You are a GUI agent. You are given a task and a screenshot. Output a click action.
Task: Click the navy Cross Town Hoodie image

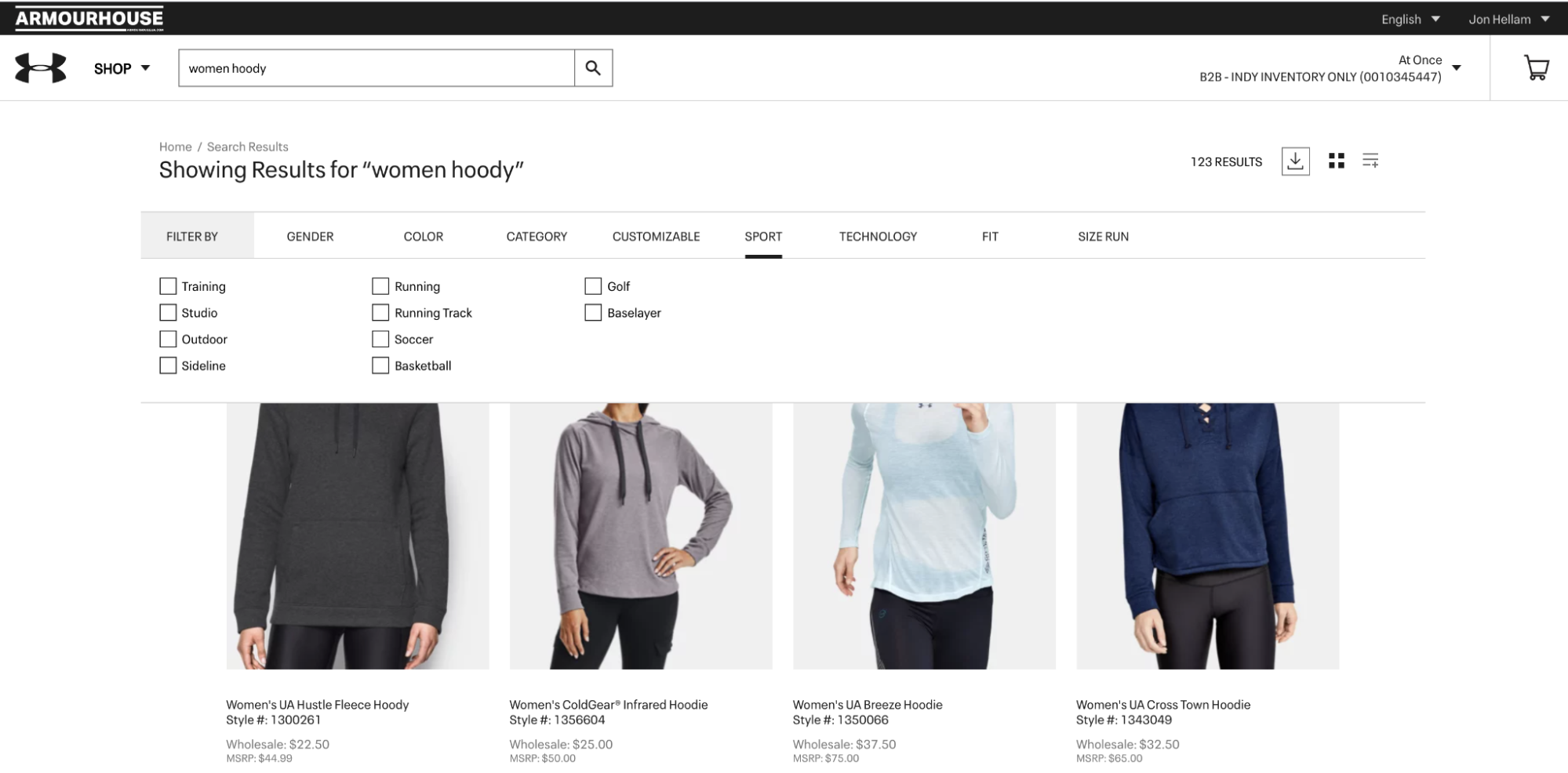1207,536
